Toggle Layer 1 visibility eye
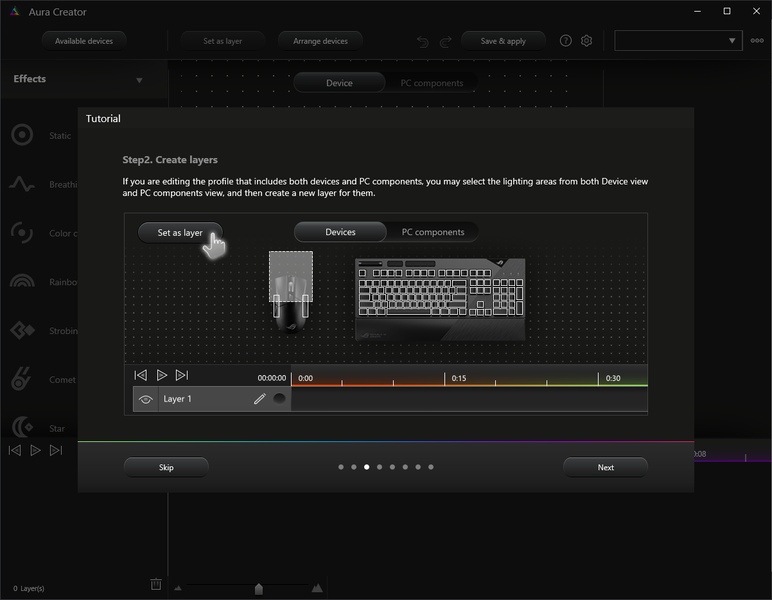The height and width of the screenshot is (600, 772). click(x=145, y=399)
